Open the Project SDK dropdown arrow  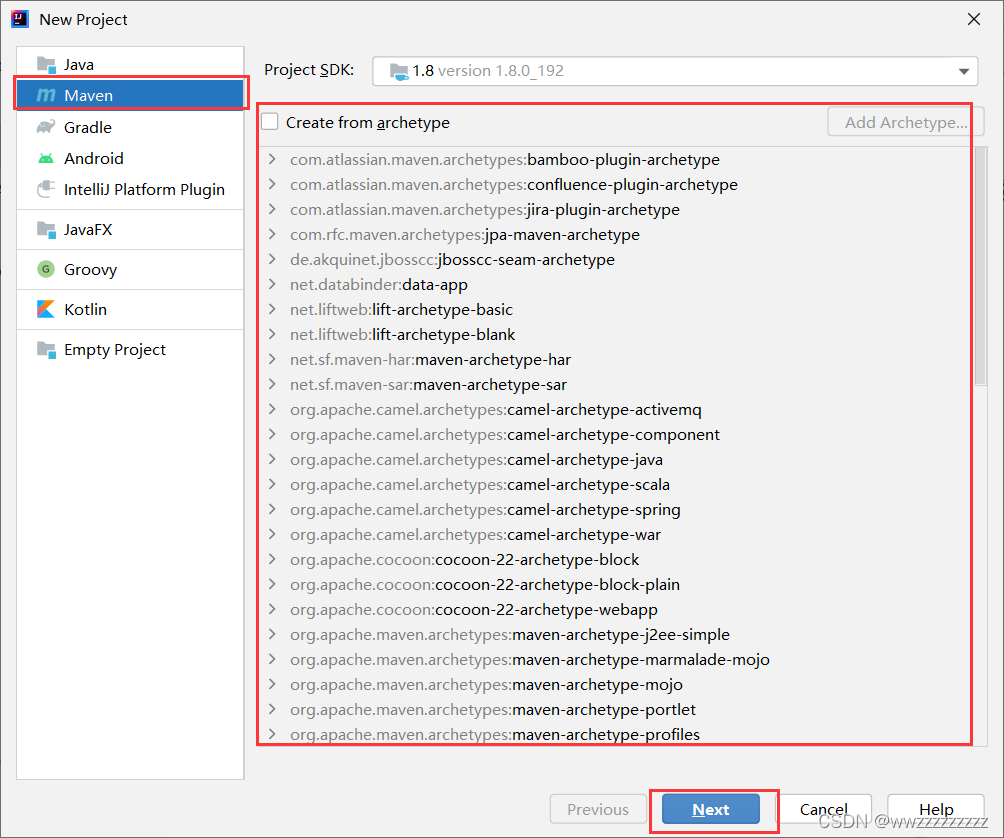[x=963, y=71]
